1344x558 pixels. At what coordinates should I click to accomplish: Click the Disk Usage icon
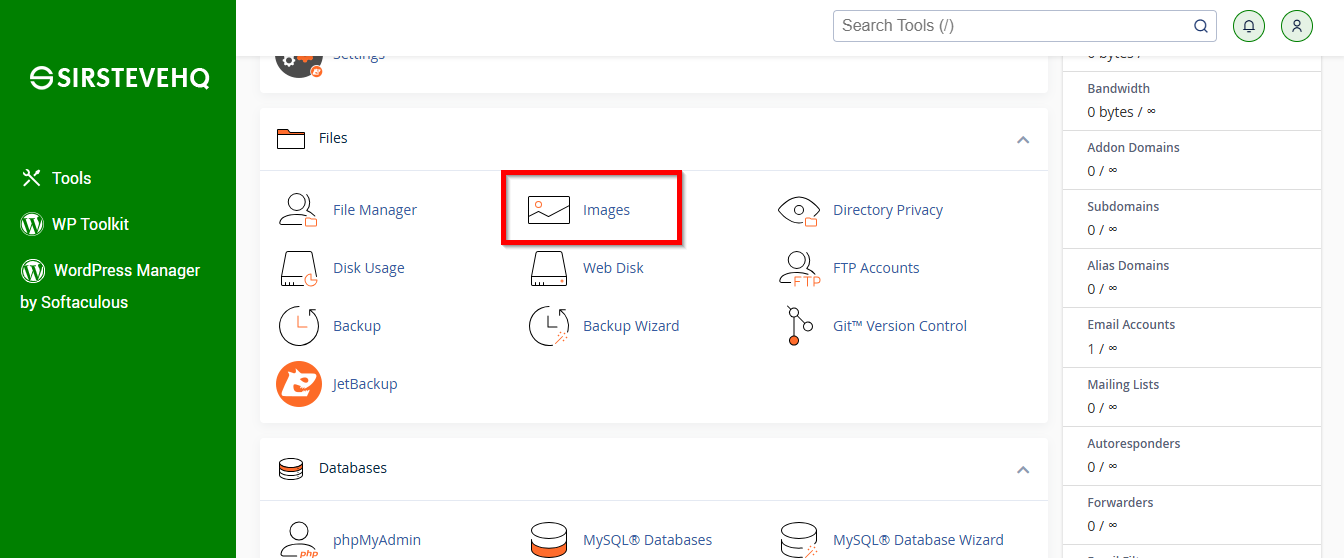[x=298, y=268]
